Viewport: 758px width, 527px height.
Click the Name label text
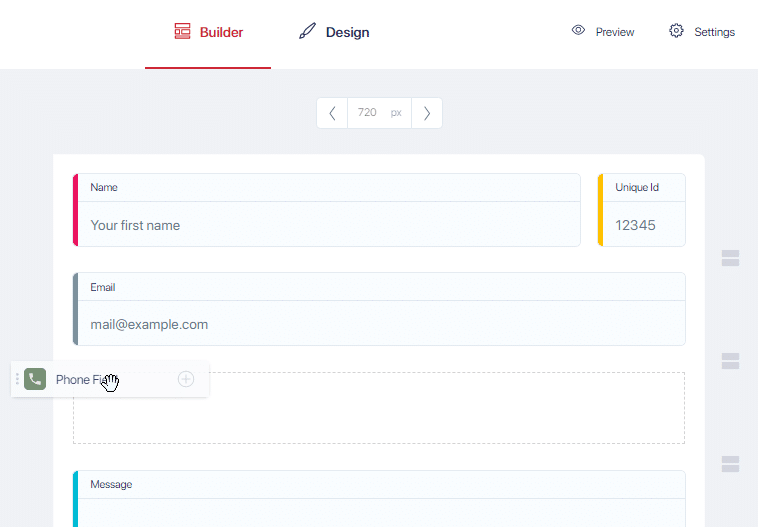pyautogui.click(x=104, y=188)
